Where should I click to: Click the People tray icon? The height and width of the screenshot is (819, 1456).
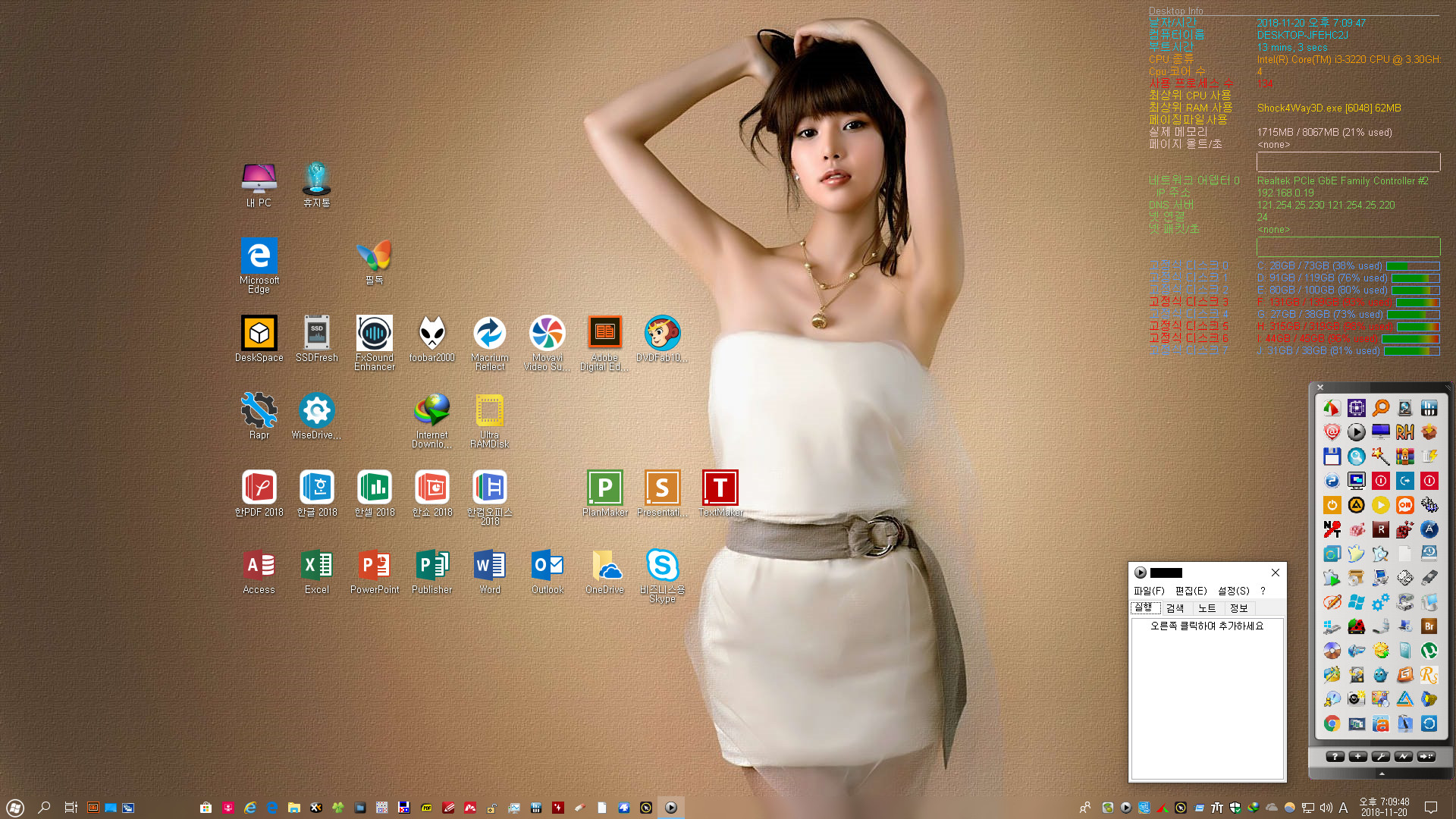1085,808
